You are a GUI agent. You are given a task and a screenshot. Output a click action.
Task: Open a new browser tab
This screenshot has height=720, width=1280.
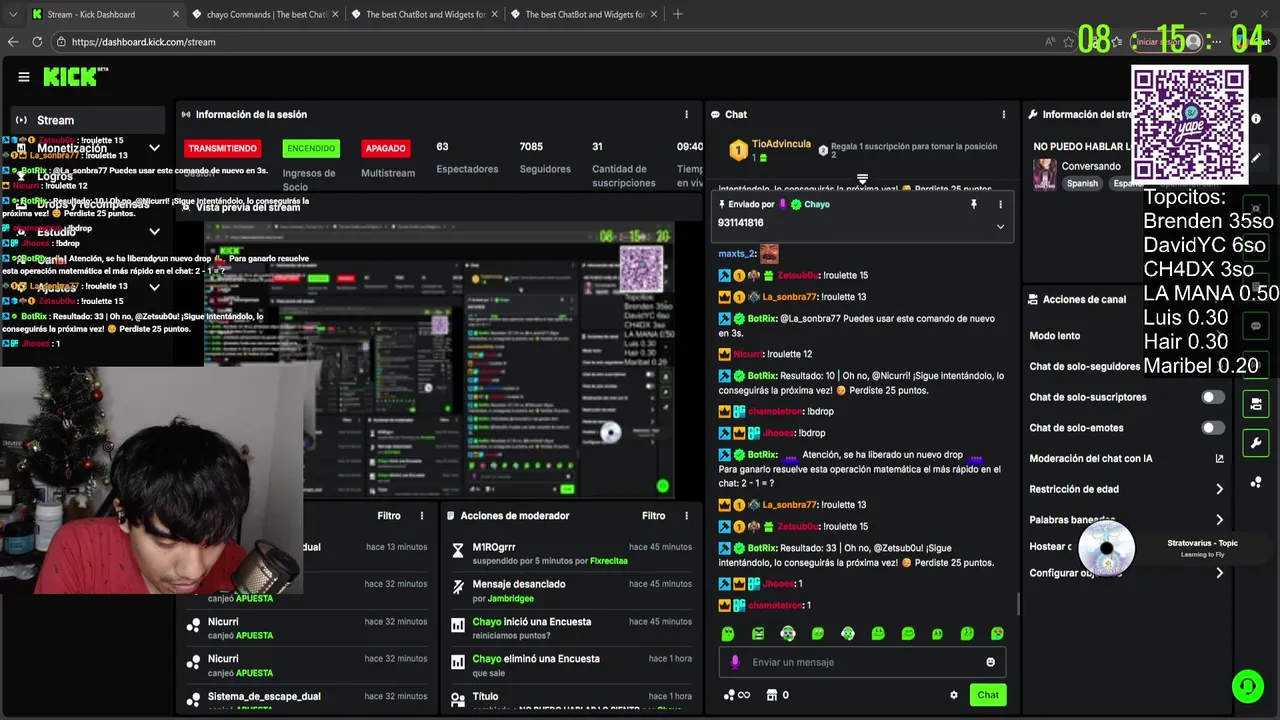click(678, 14)
